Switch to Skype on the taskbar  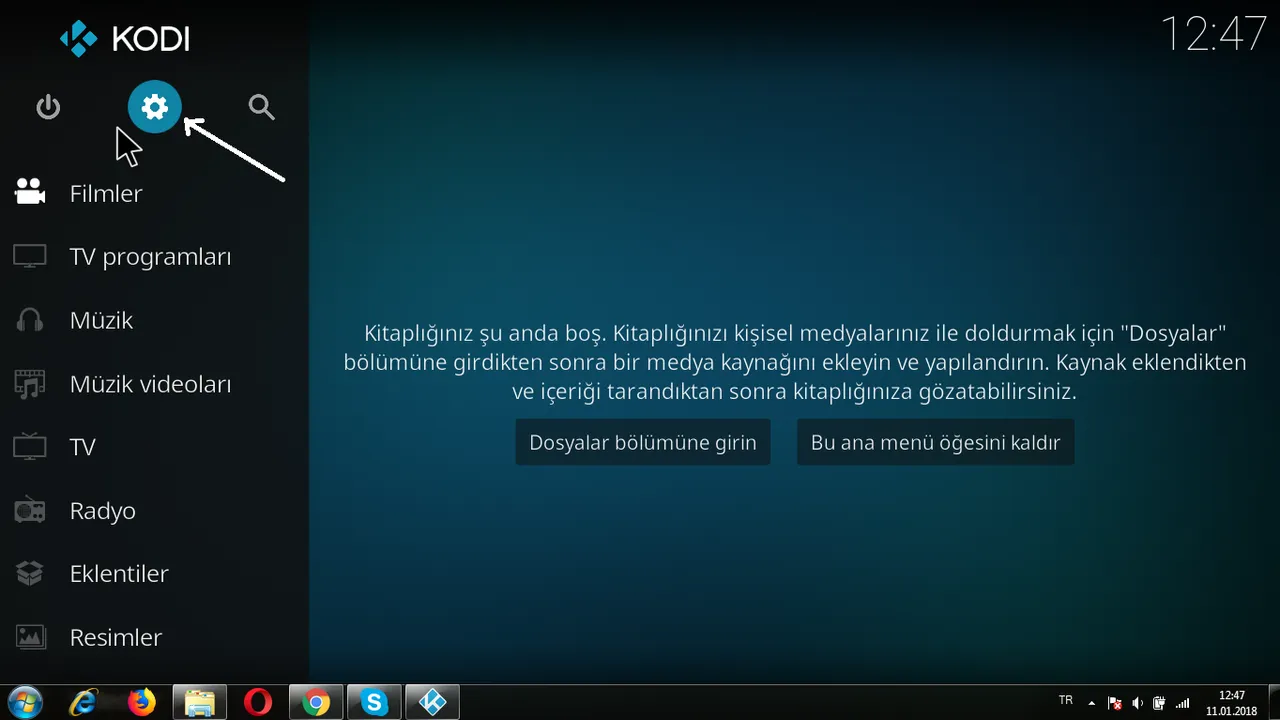[x=374, y=703]
